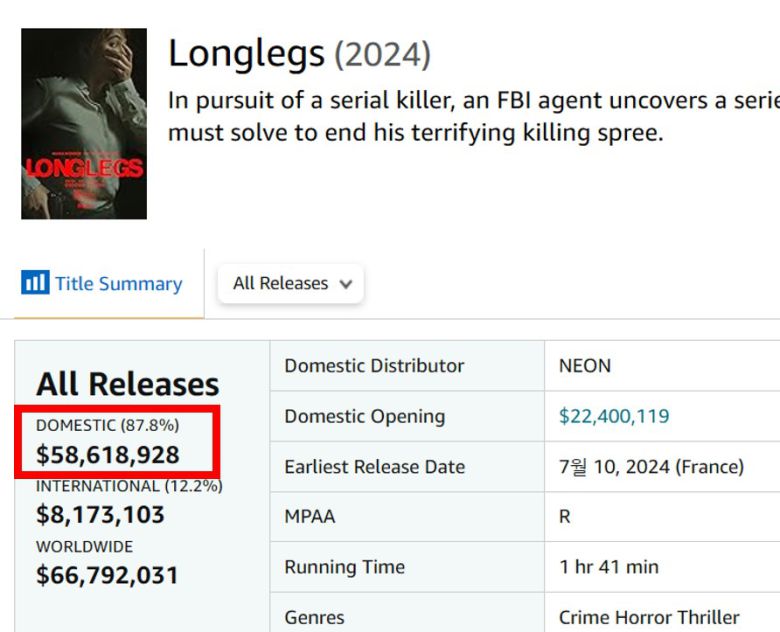Screen dimensions: 780x632
Task: Click the (2024) release year
Action: (x=382, y=54)
